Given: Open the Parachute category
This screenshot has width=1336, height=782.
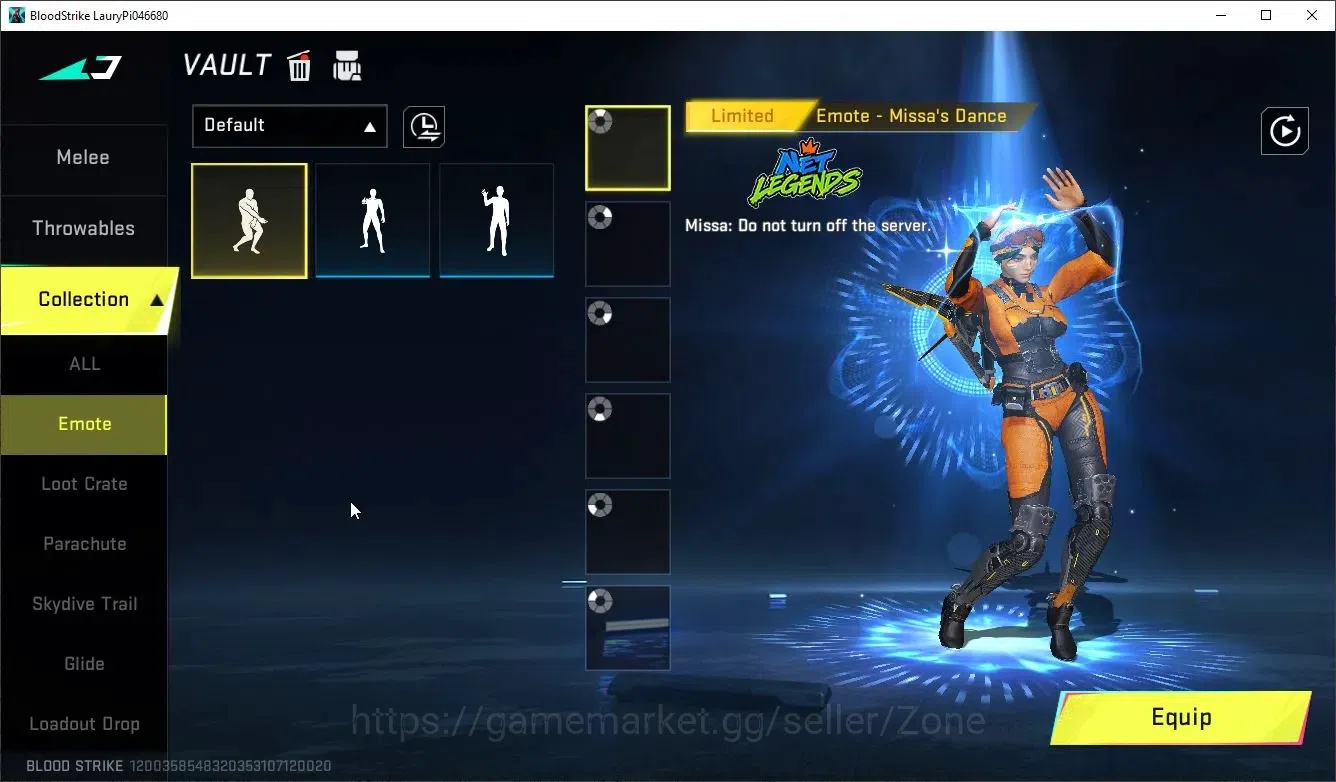Looking at the screenshot, I should [x=84, y=544].
